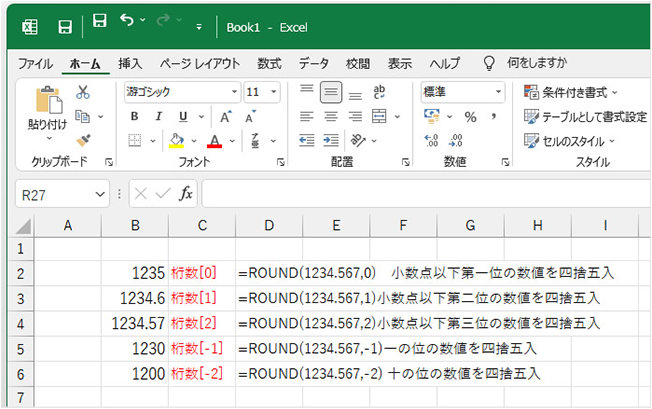652x409 pixels.
Task: Click the Name Box showing R27
Action: tap(62, 194)
